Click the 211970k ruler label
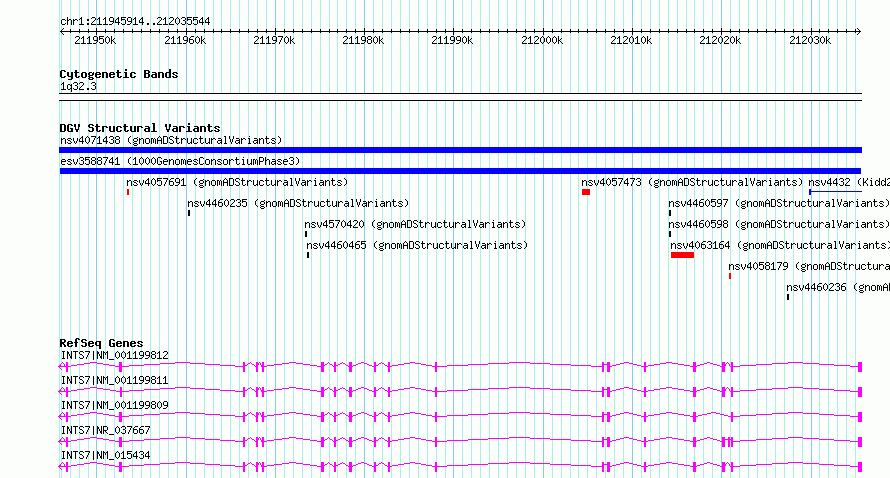The image size is (890, 478). click(274, 40)
